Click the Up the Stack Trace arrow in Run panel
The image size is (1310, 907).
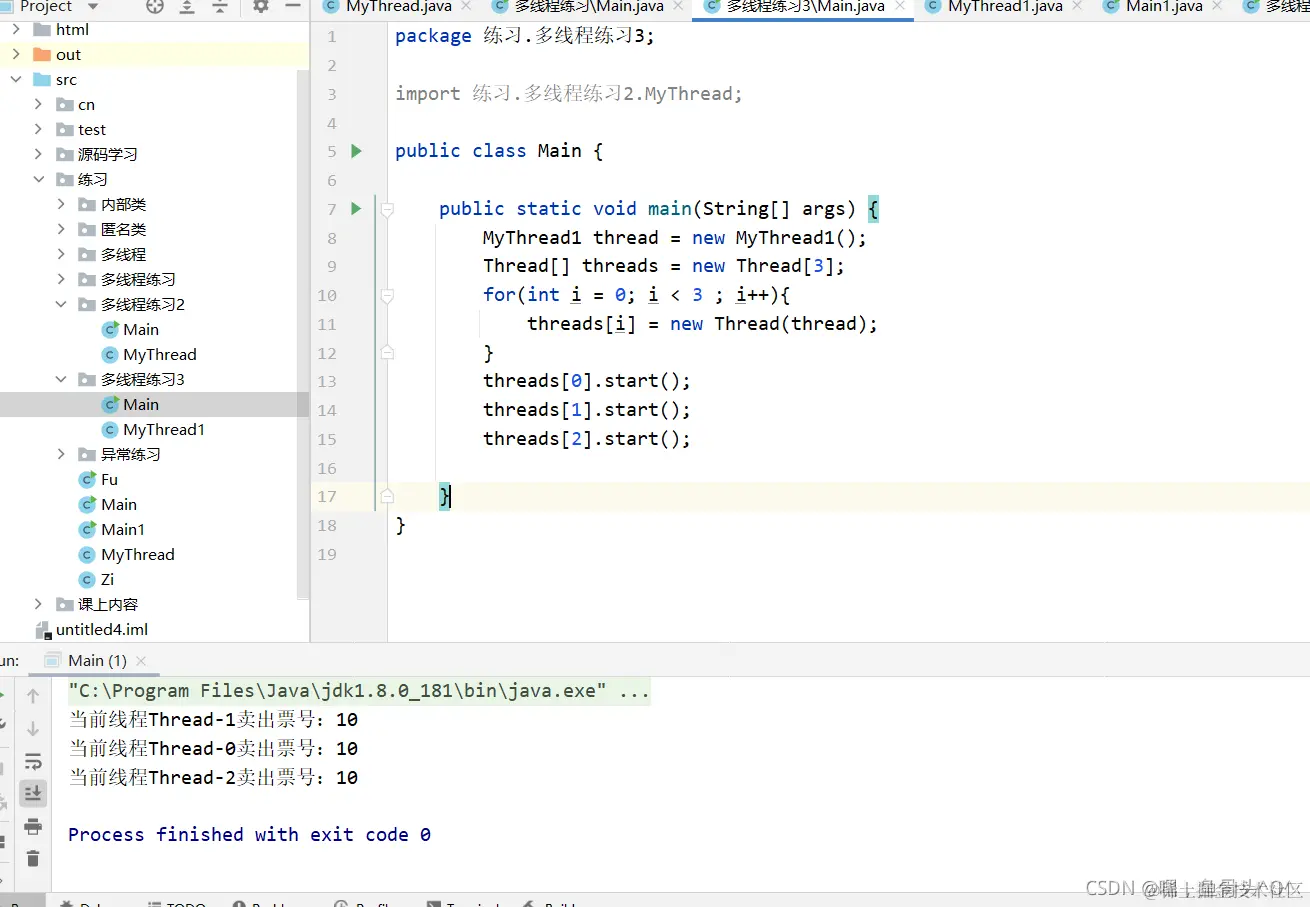[33, 696]
